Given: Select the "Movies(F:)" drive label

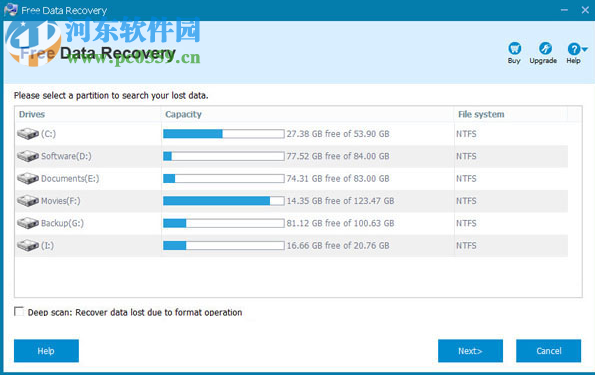Looking at the screenshot, I should point(61,201).
